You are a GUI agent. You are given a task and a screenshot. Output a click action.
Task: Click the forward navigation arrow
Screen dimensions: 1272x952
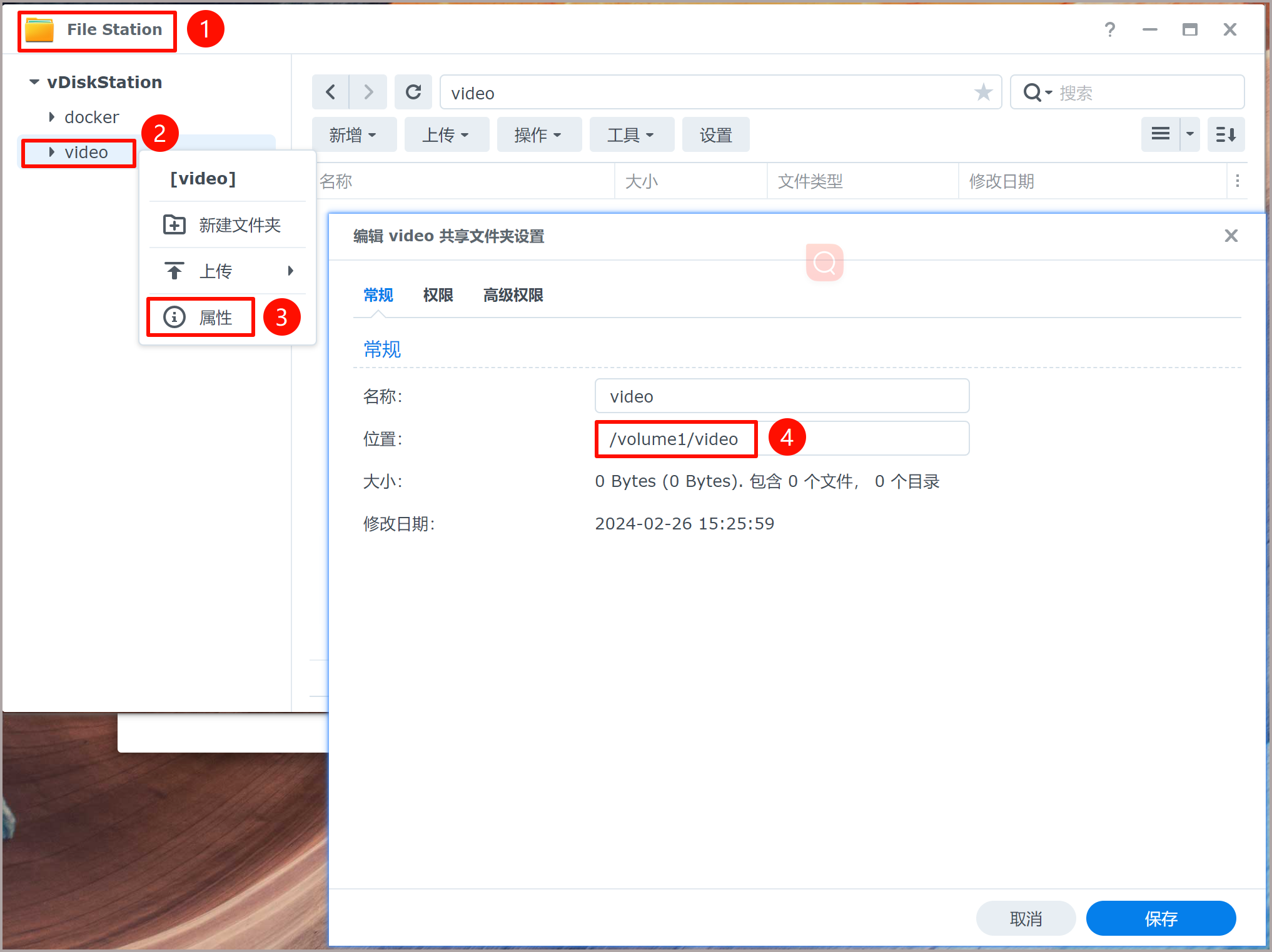coord(368,93)
